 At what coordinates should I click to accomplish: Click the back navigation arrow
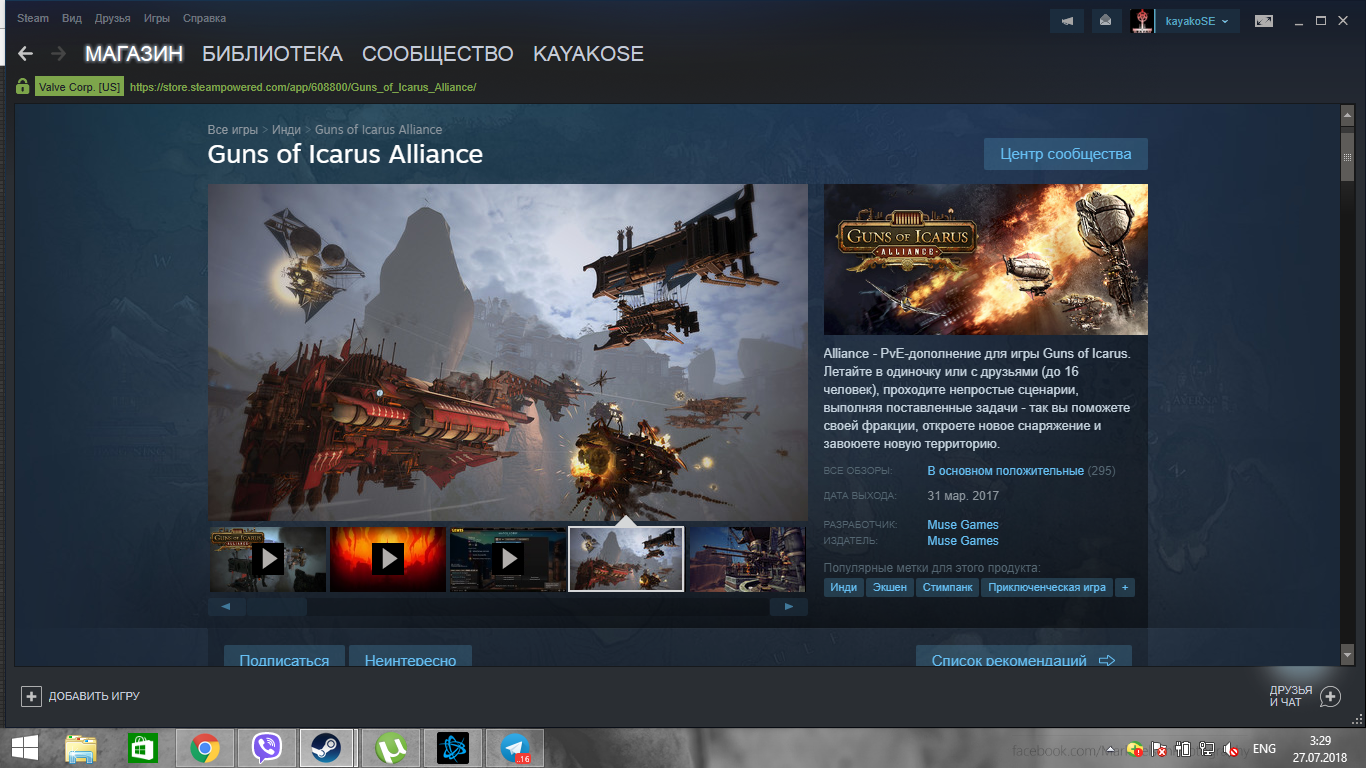pos(26,54)
